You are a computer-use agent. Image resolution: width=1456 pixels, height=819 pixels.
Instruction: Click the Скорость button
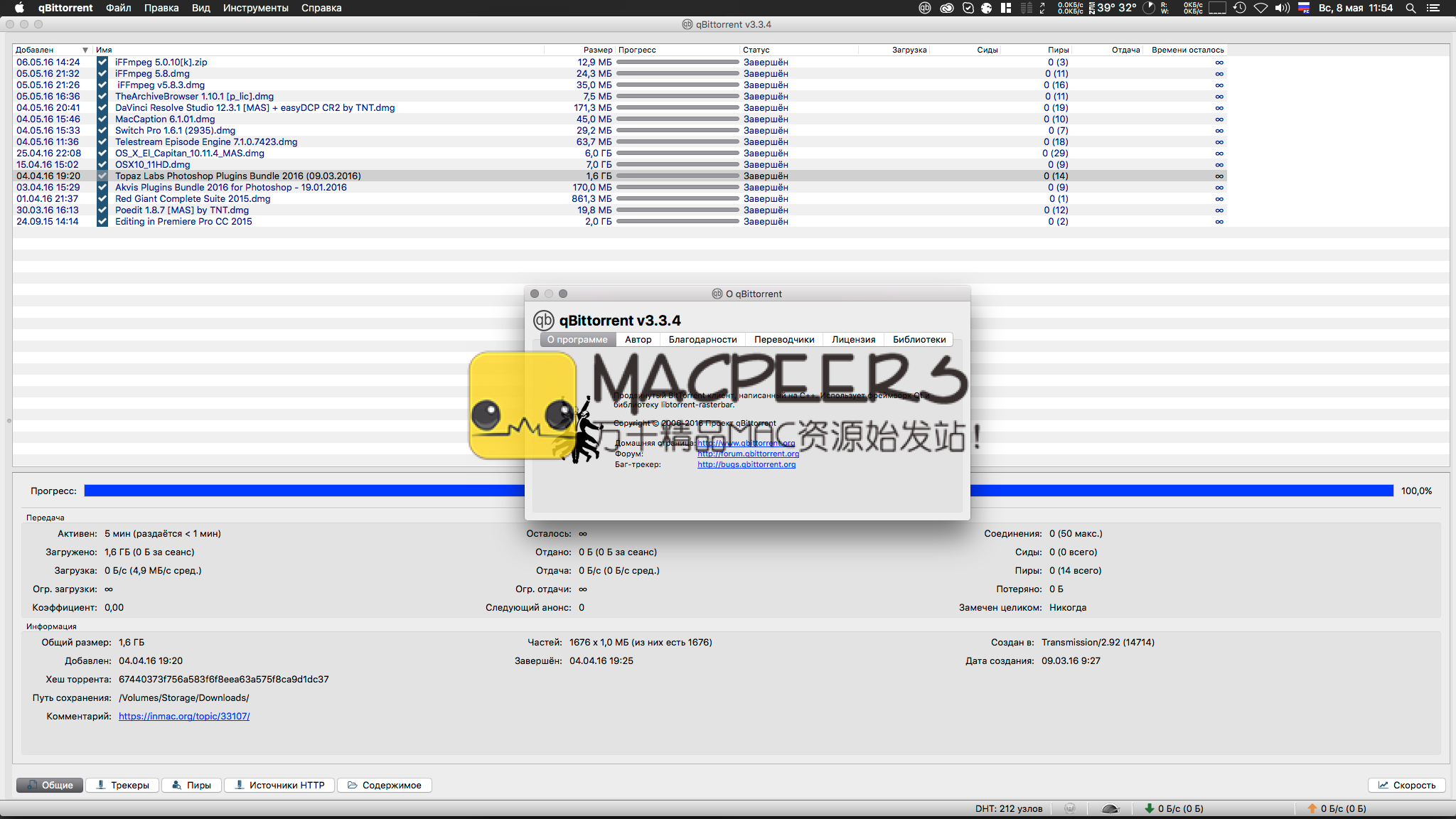tap(1406, 785)
